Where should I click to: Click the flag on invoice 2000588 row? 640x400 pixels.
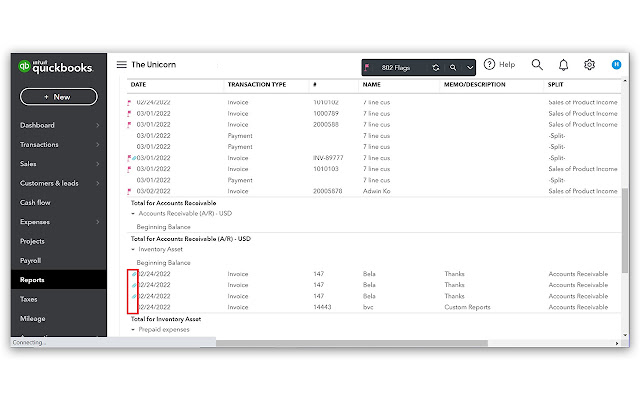129,124
